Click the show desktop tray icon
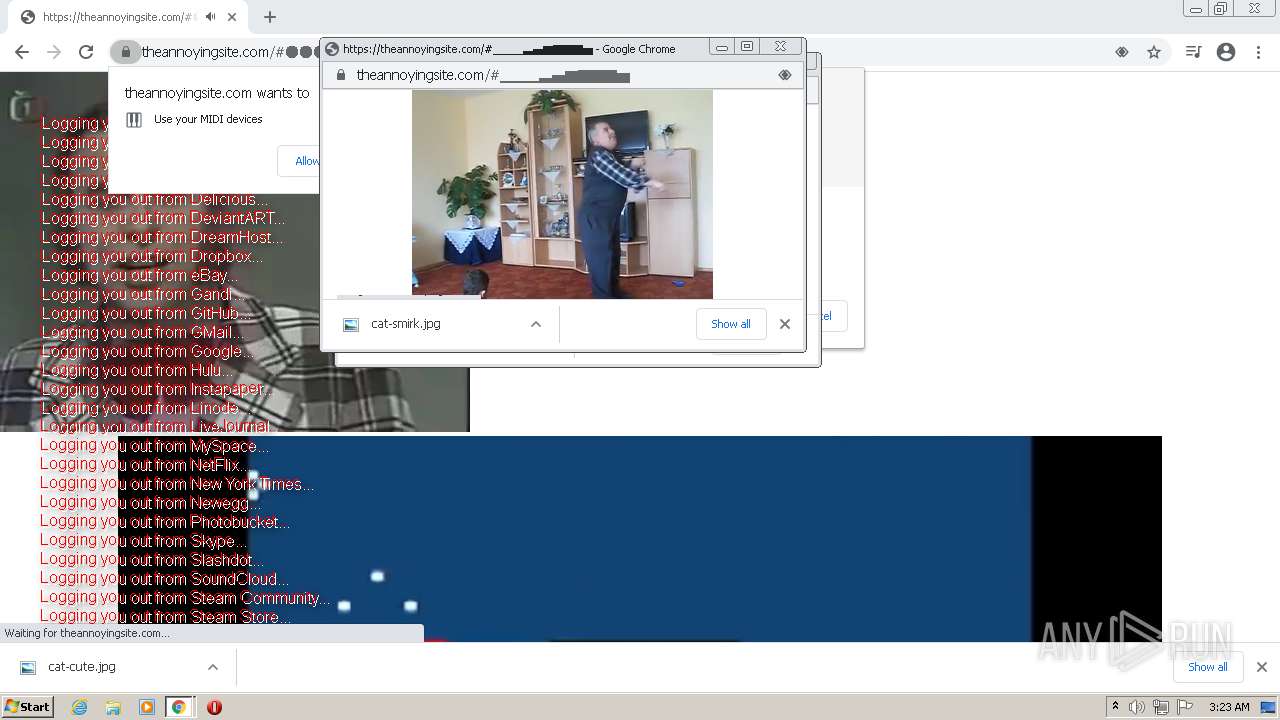The width and height of the screenshot is (1280, 720). click(x=1267, y=707)
